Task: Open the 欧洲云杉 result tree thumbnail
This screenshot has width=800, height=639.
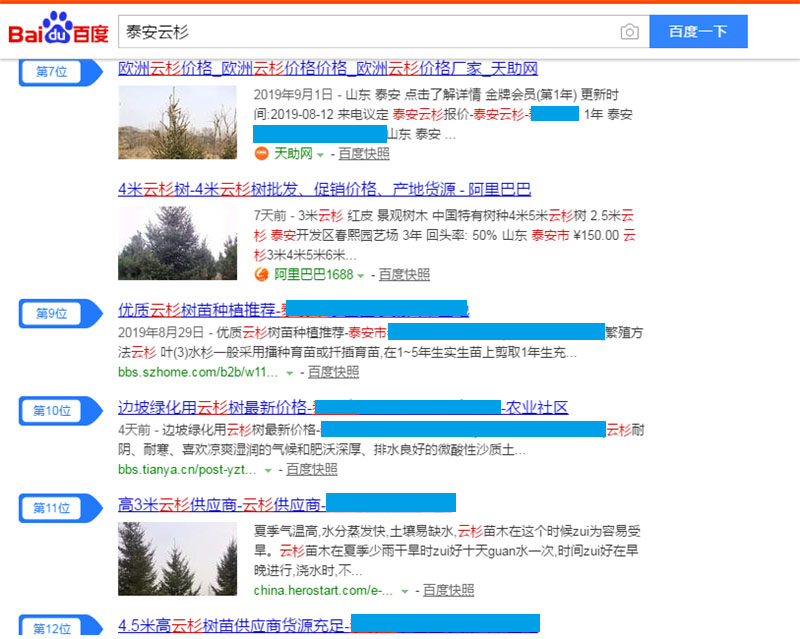Action: [178, 122]
